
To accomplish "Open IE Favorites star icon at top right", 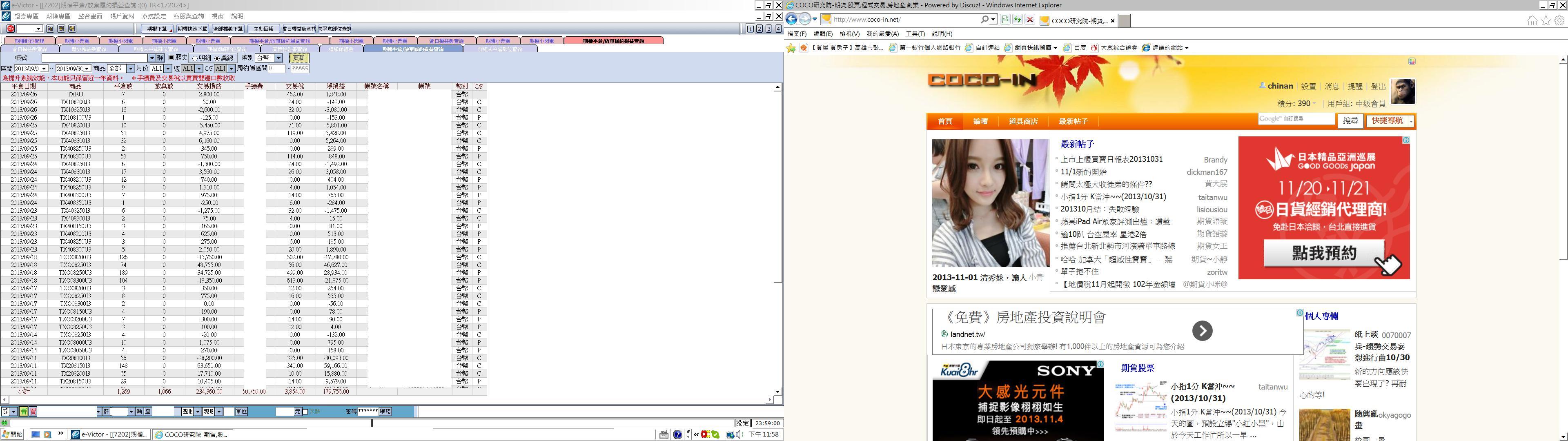I will tap(1546, 20).
